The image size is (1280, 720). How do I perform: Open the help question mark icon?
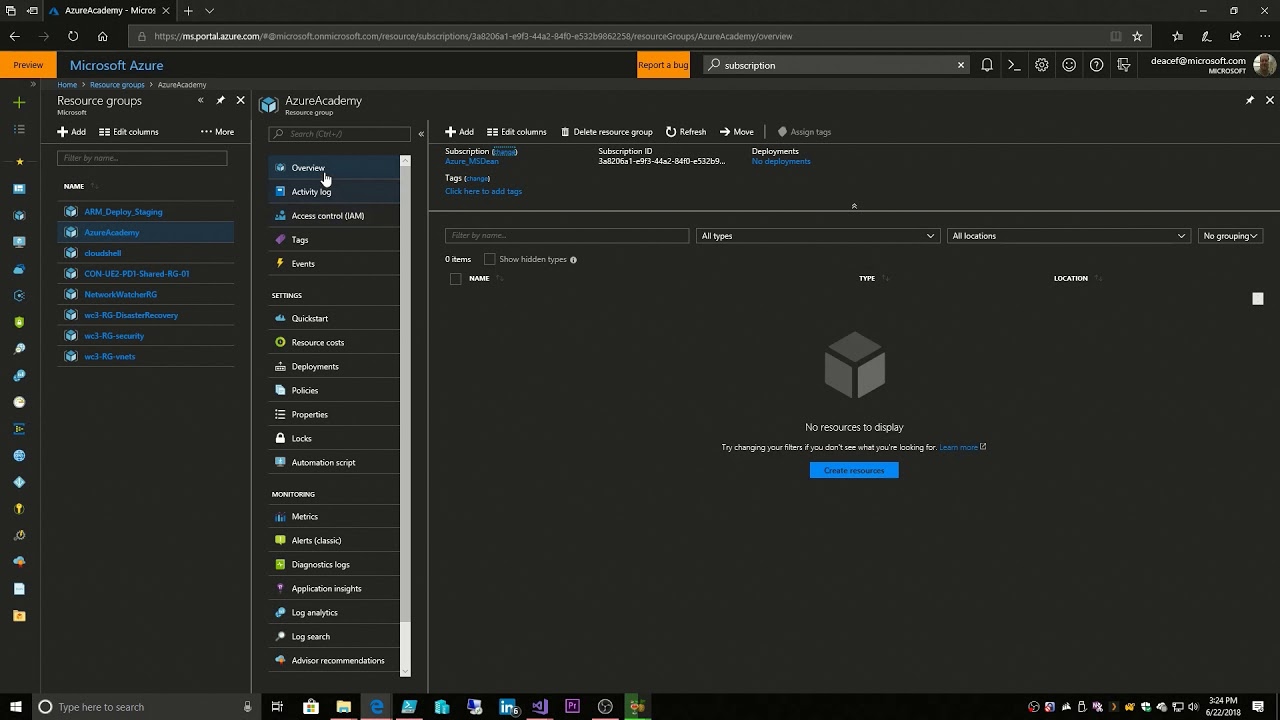(1097, 65)
